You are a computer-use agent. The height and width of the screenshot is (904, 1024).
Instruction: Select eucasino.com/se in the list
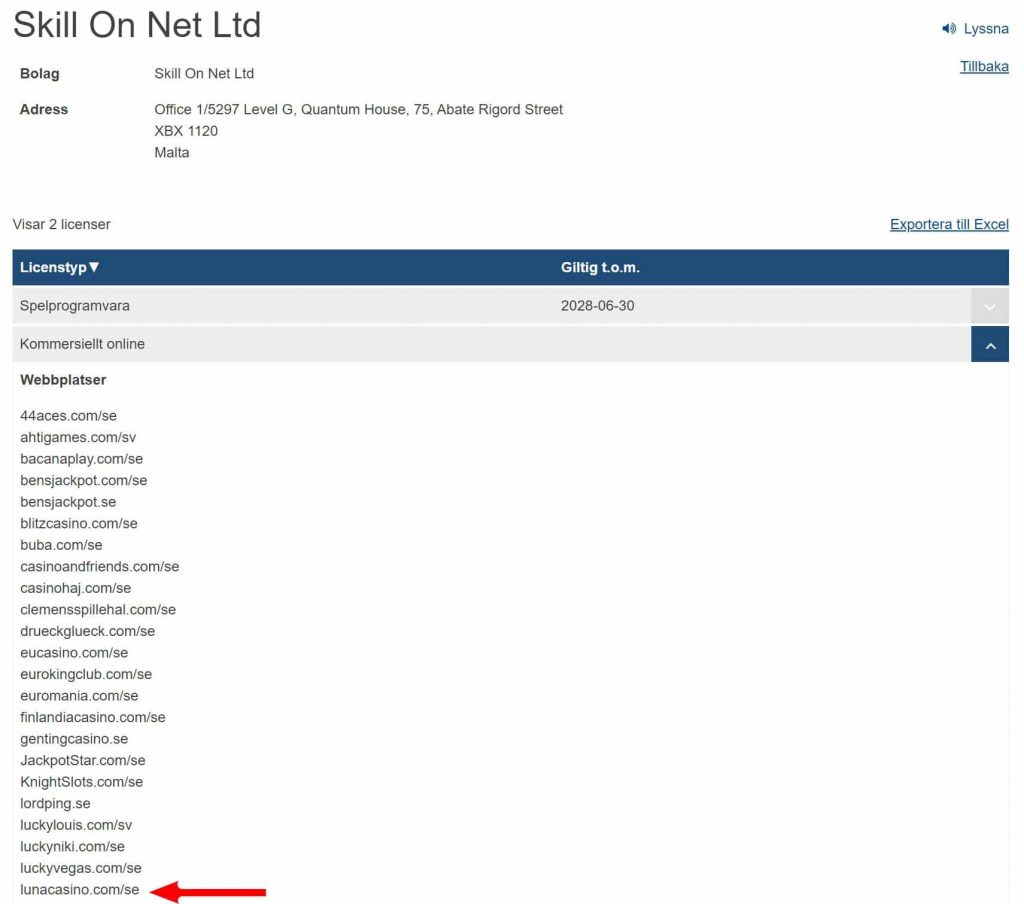(74, 653)
